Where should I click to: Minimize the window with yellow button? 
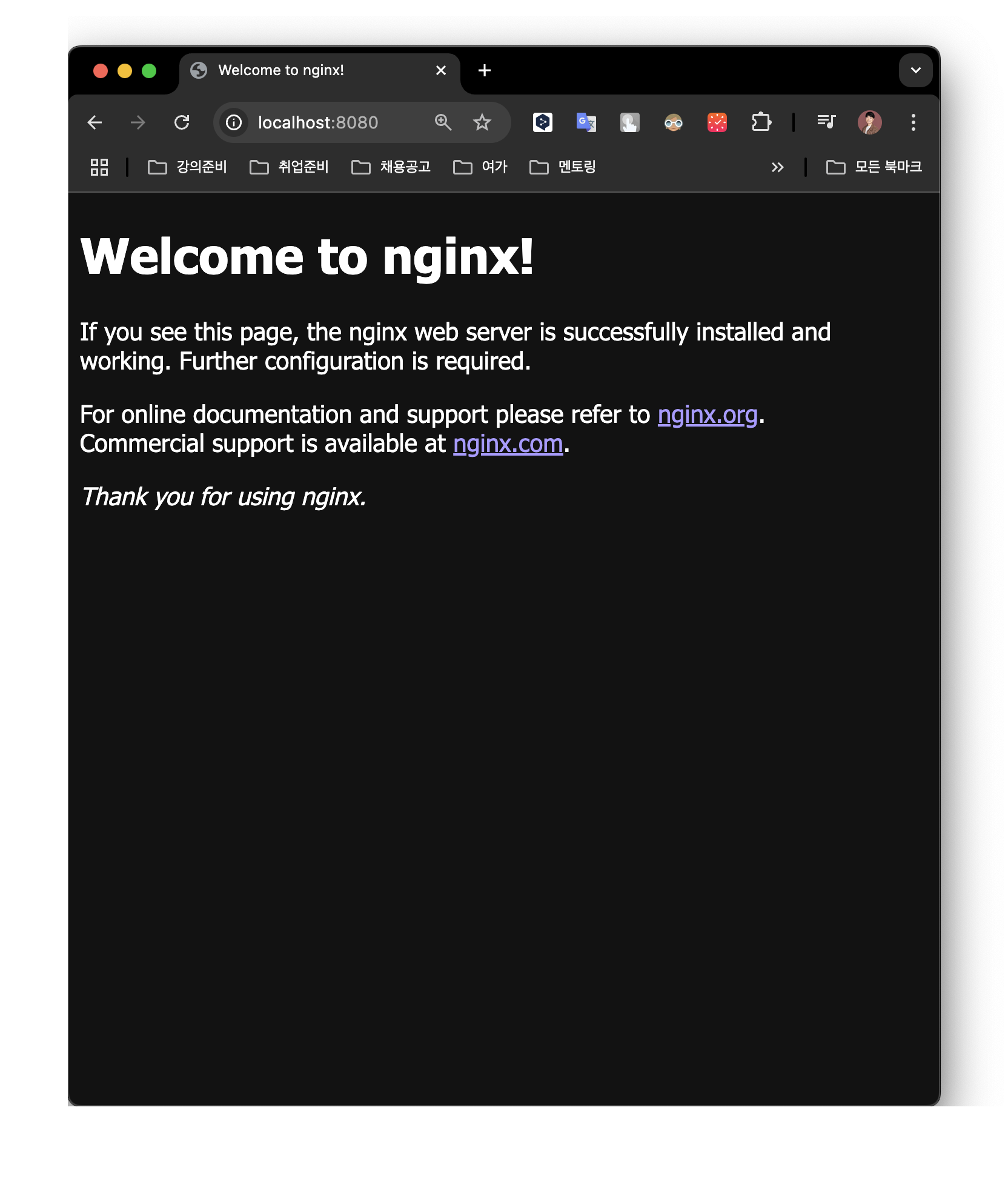click(x=125, y=71)
